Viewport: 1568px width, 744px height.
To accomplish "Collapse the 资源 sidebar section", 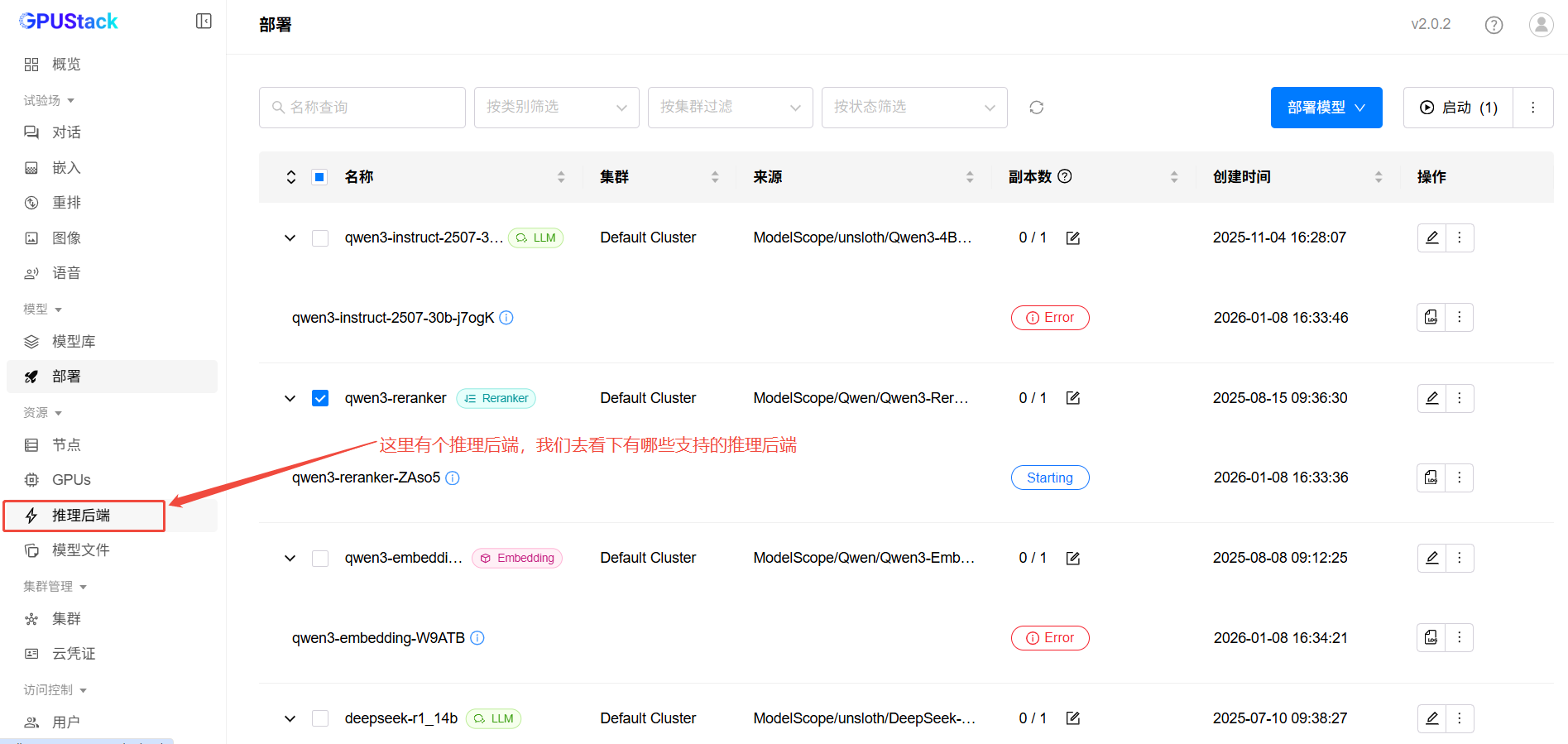I will (43, 413).
